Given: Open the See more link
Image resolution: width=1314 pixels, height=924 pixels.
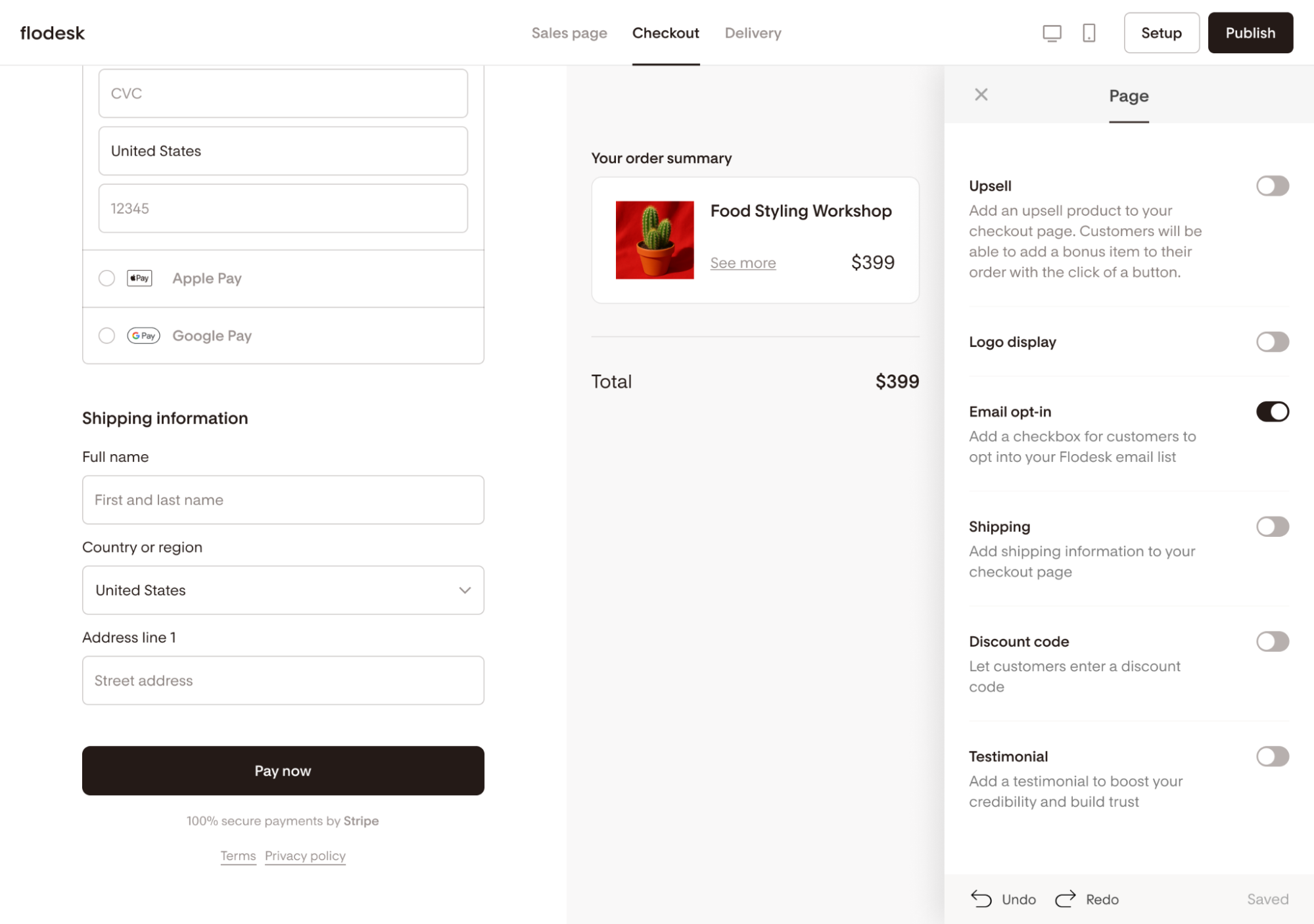Looking at the screenshot, I should point(743,263).
